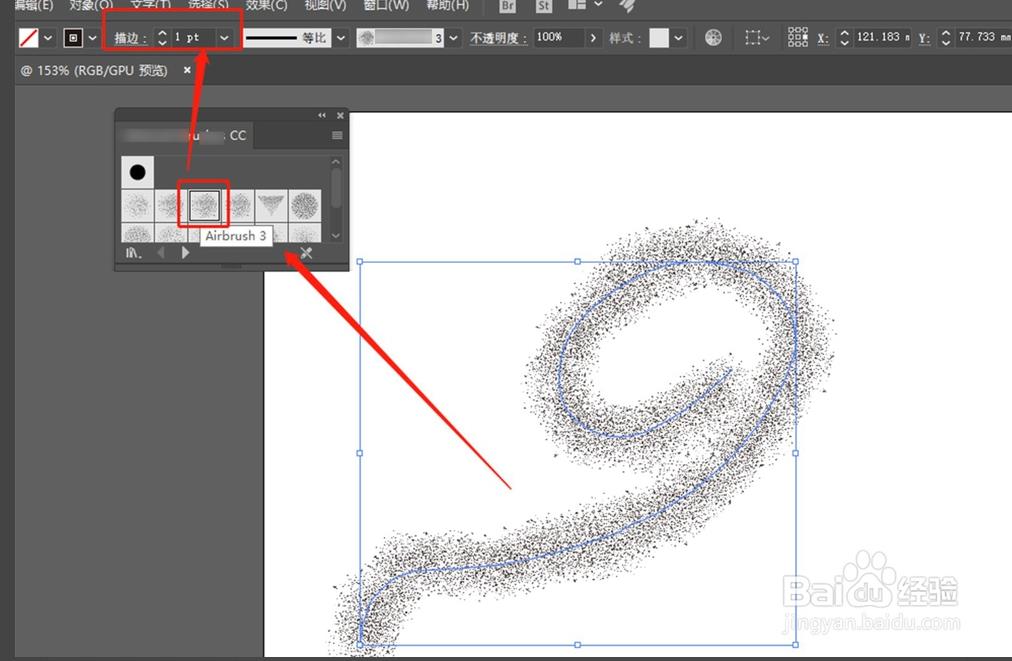Image resolution: width=1012 pixels, height=661 pixels.
Task: Click brush panel scroll up arrow
Action: (x=336, y=161)
